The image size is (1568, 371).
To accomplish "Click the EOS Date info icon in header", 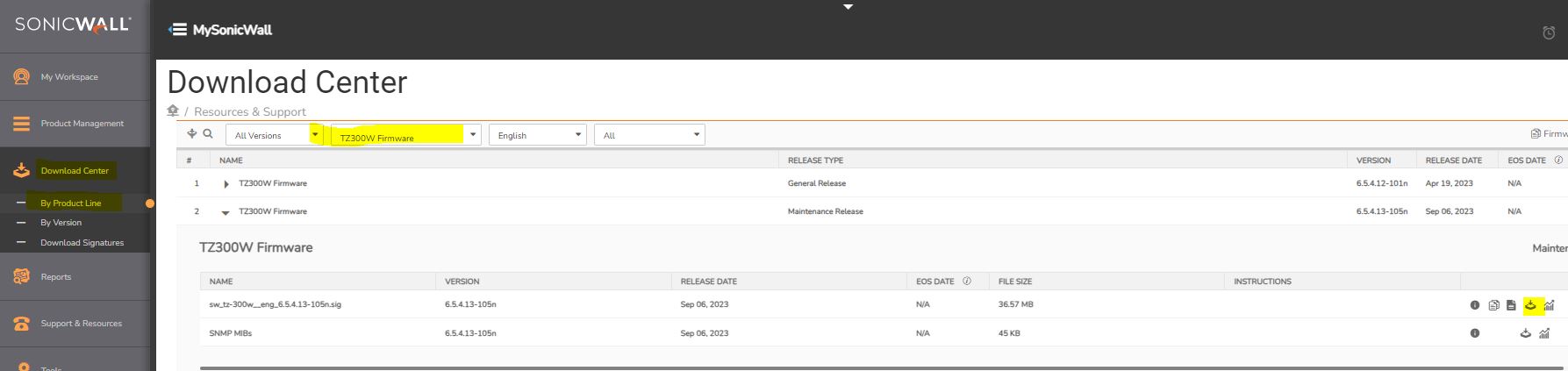I will tap(1558, 161).
